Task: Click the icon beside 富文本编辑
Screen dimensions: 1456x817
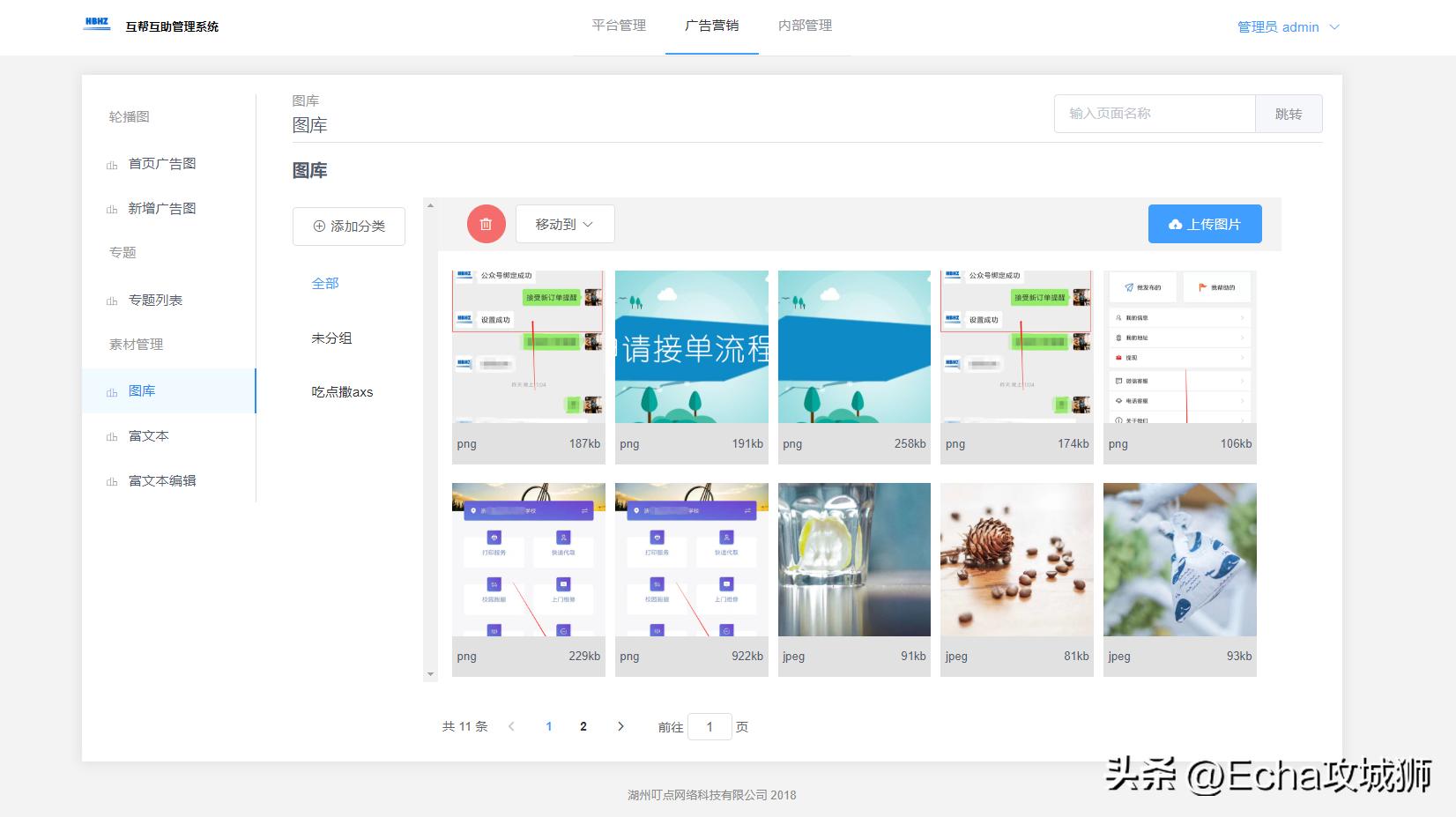Action: (112, 480)
